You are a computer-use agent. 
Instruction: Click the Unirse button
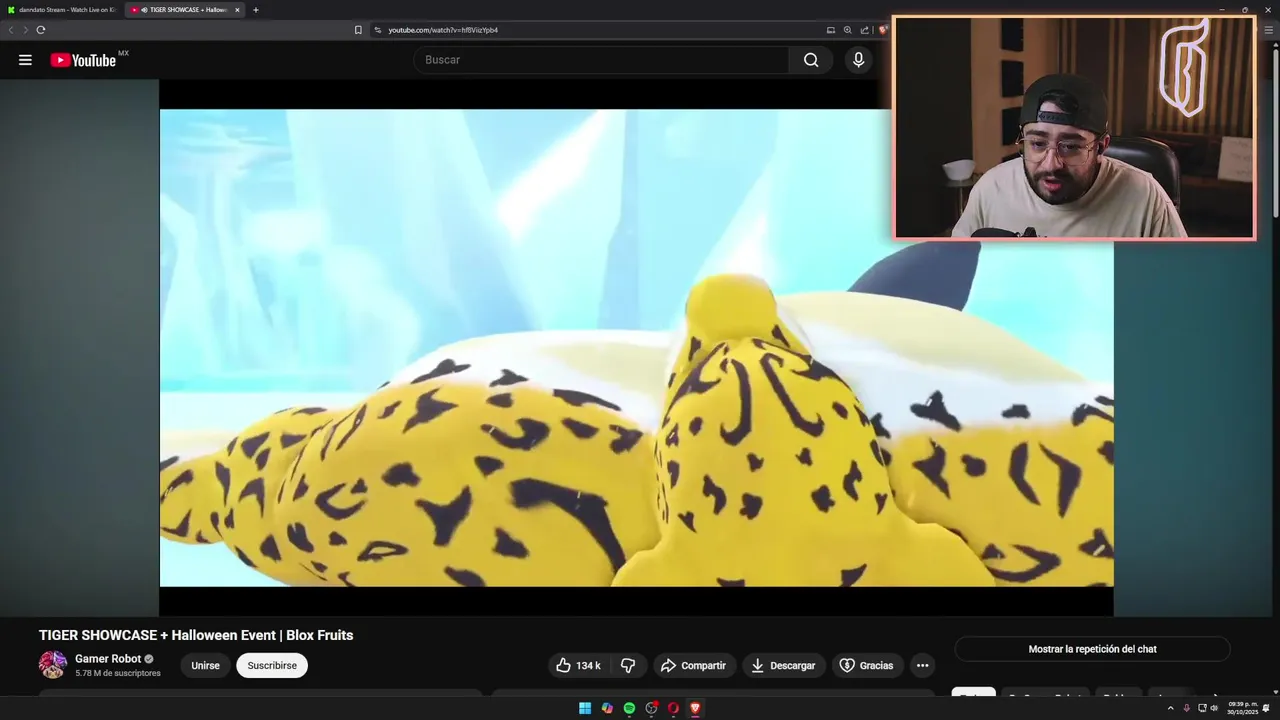[x=205, y=665]
